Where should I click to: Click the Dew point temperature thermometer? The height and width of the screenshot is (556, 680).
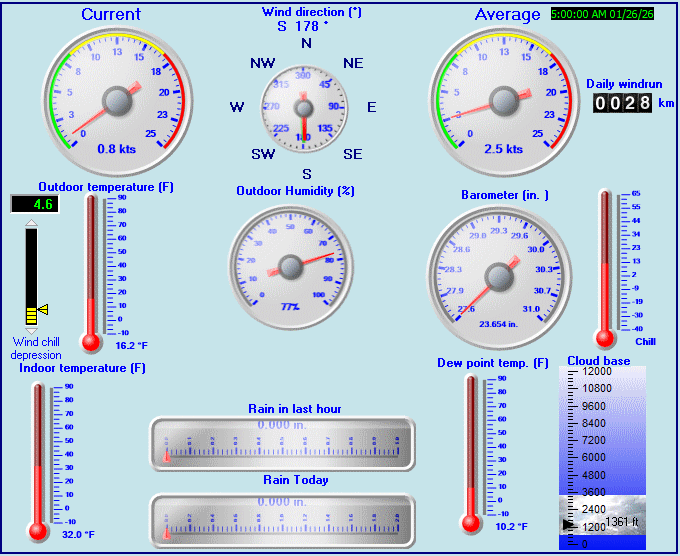[x=471, y=450]
